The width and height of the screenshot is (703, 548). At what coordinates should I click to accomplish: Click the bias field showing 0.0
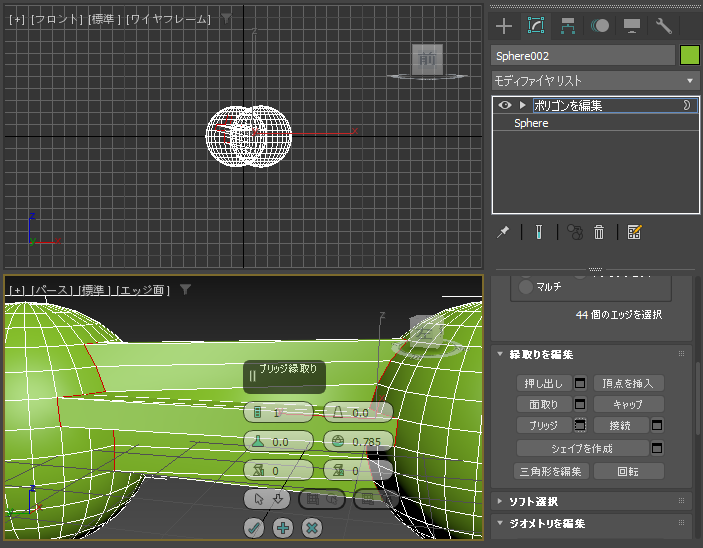(x=278, y=442)
